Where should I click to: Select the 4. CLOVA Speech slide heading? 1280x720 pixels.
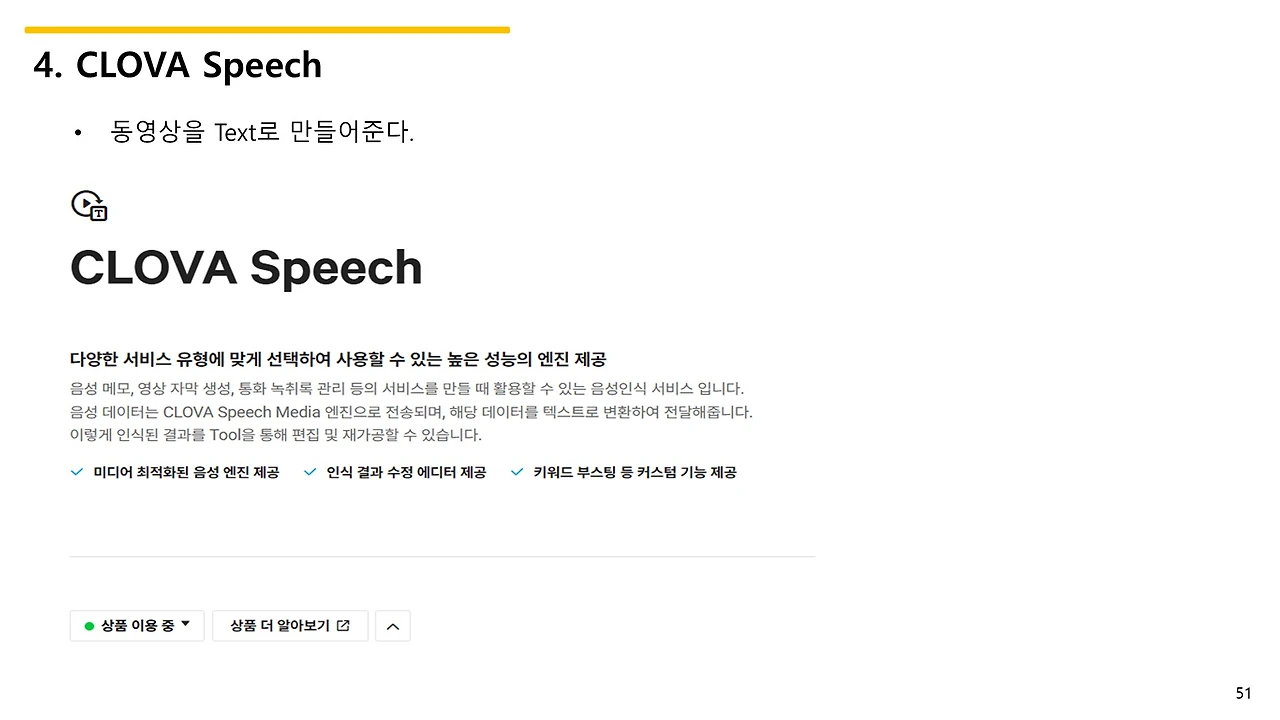(x=177, y=65)
